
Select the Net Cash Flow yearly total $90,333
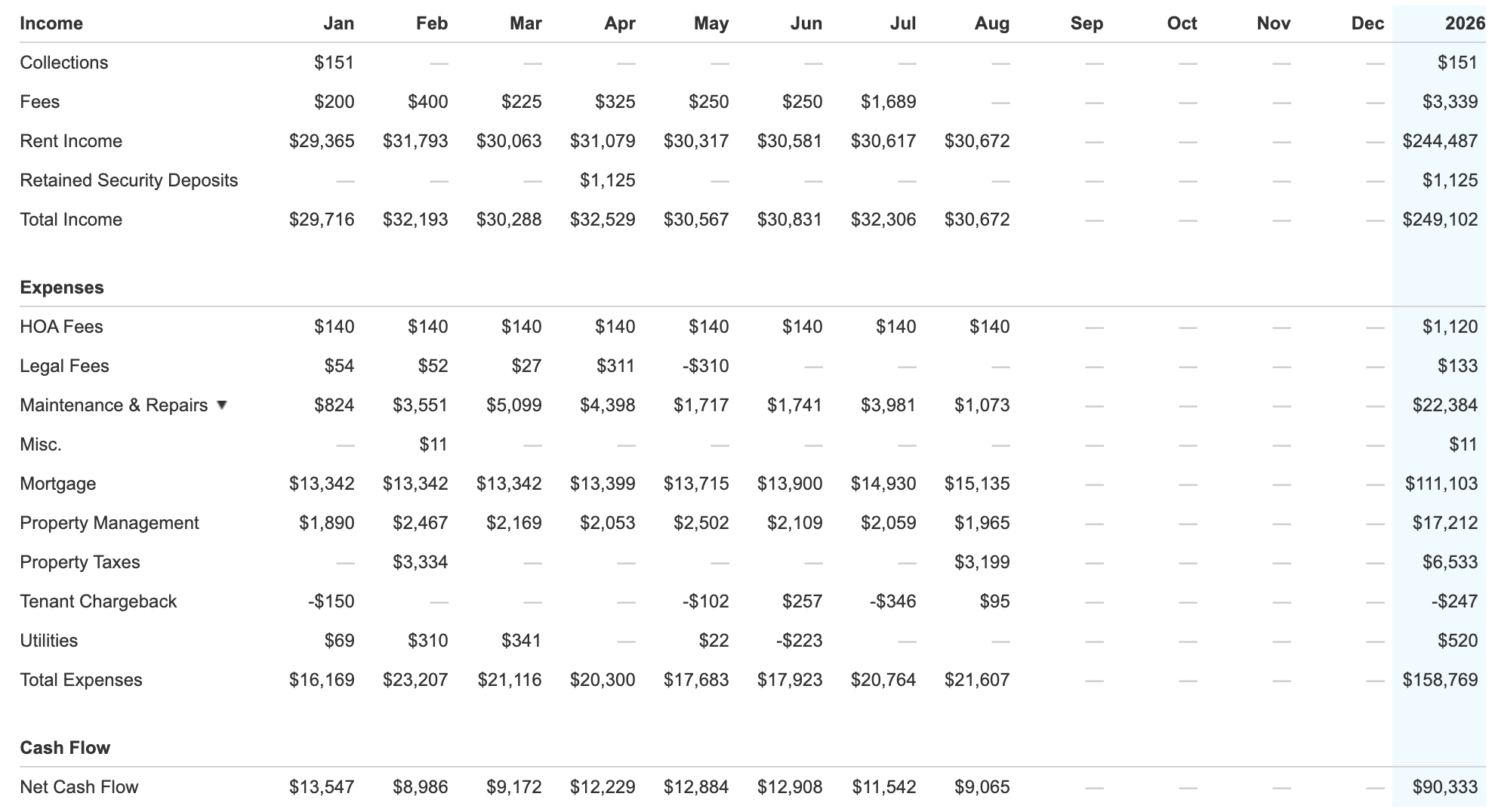1444,787
